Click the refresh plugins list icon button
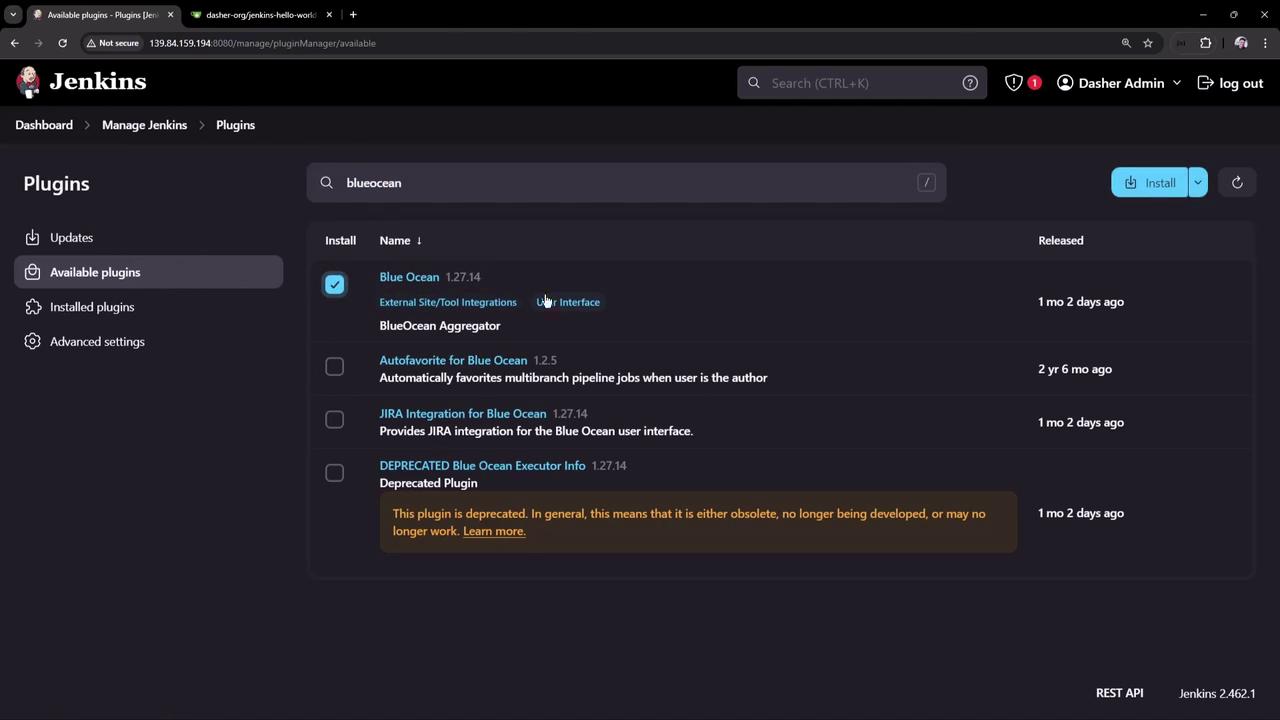Image resolution: width=1280 pixels, height=720 pixels. [1237, 183]
